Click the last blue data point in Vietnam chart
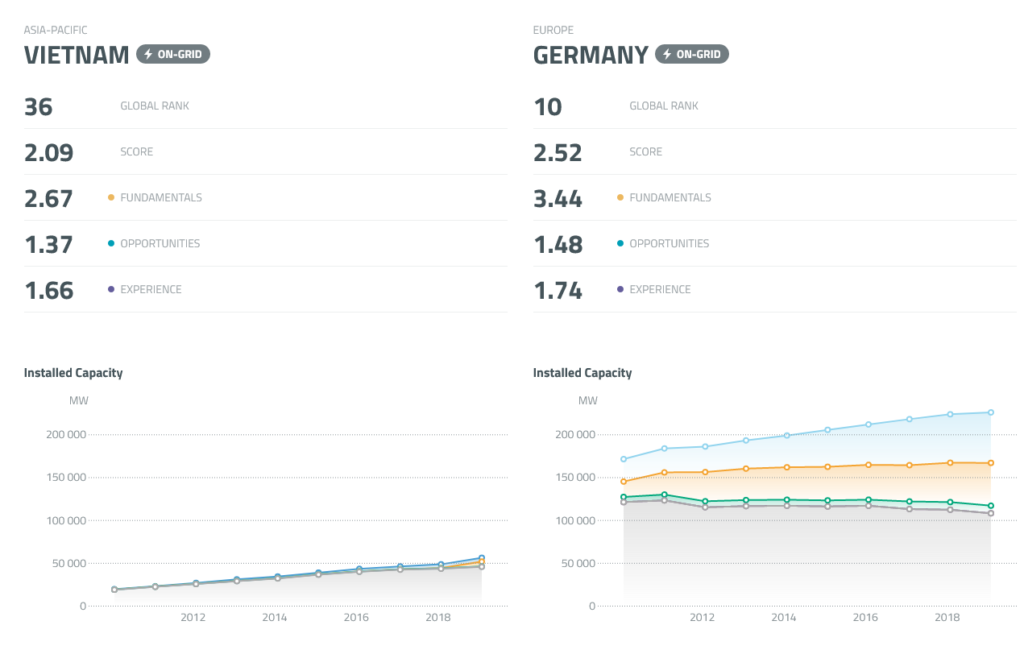This screenshot has height=650, width=1024. pos(482,558)
